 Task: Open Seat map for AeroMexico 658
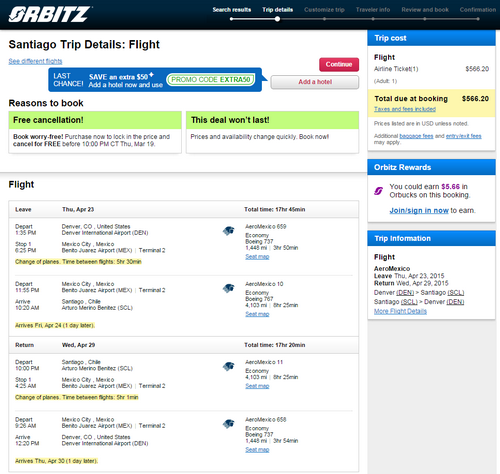[x=257, y=450]
